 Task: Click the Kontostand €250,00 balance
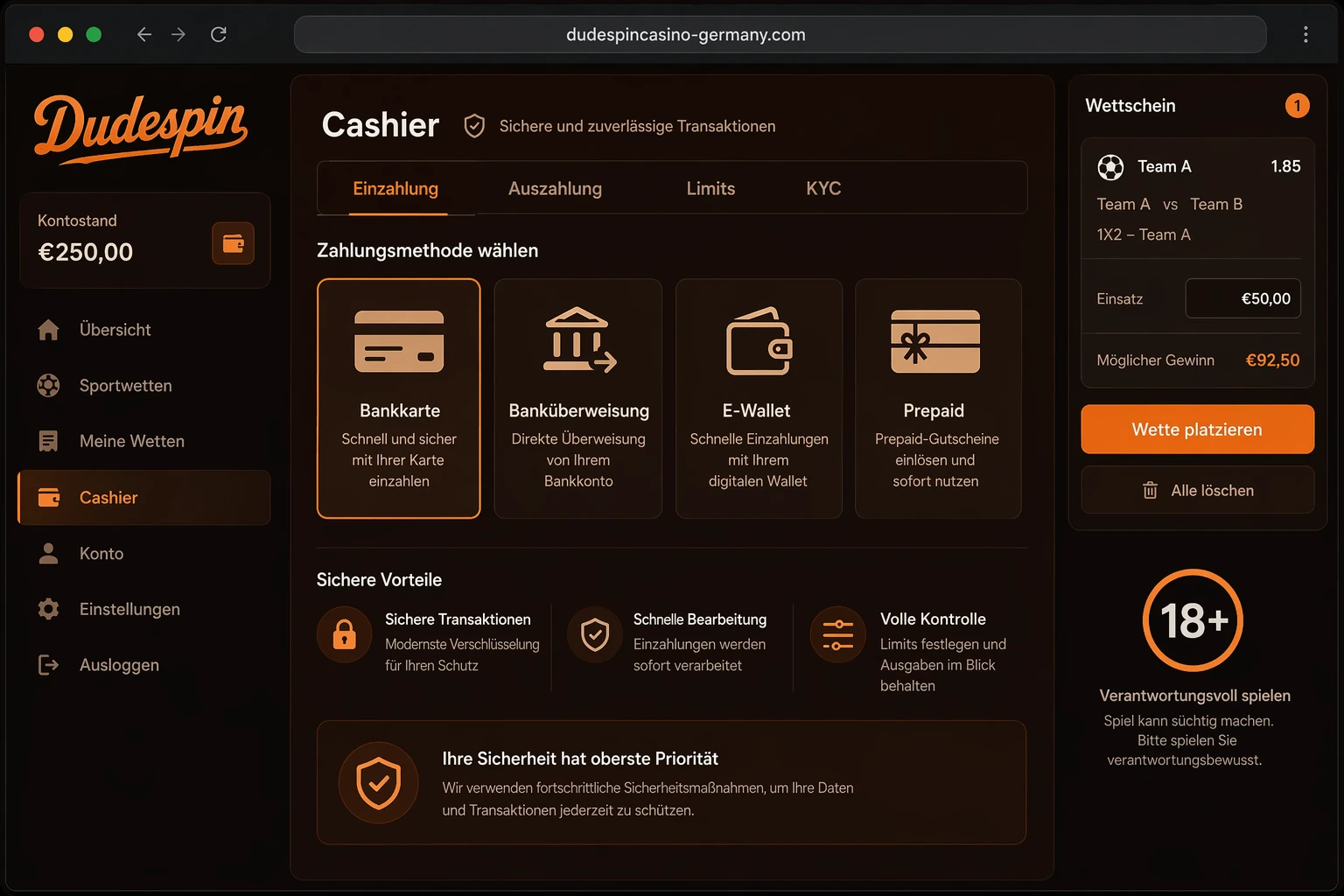click(x=85, y=252)
